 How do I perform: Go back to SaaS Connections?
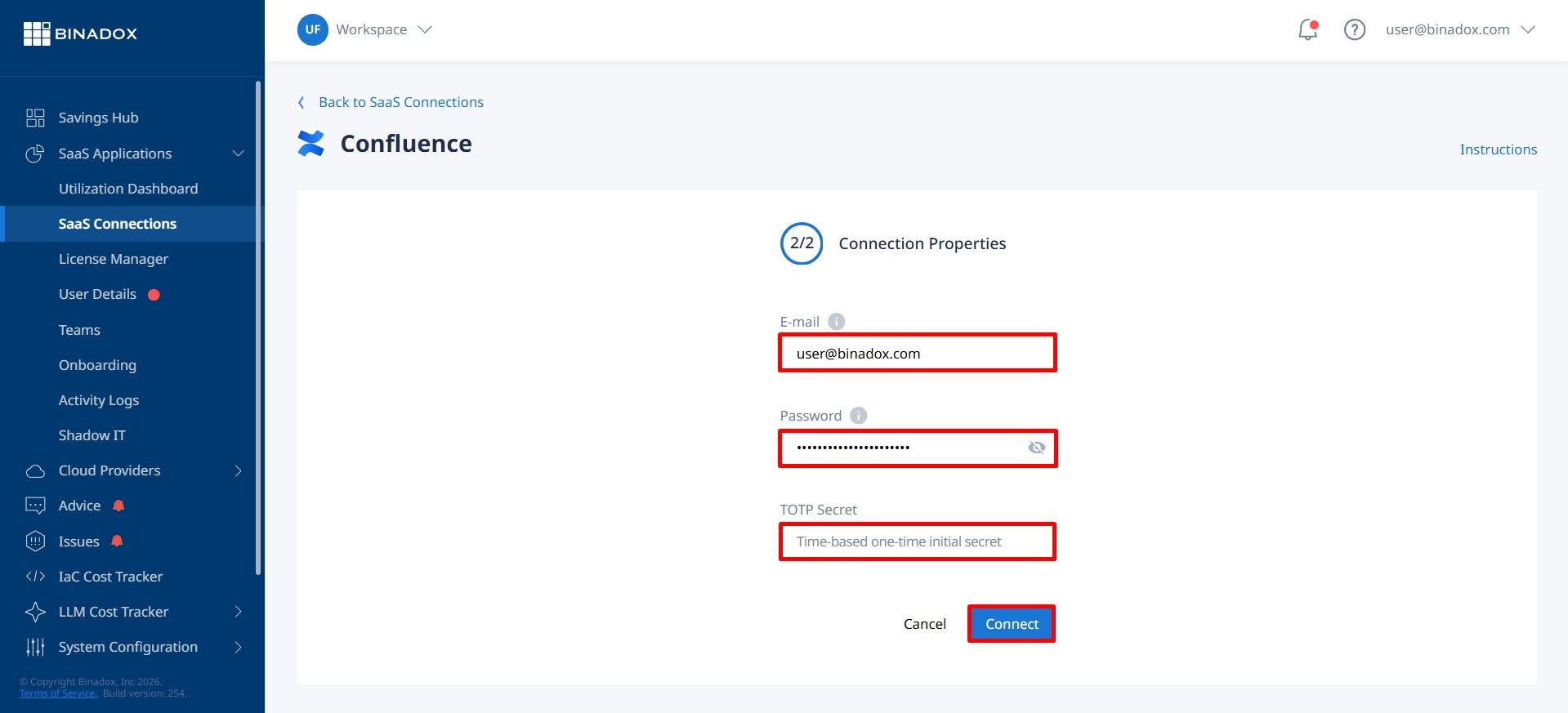click(400, 102)
